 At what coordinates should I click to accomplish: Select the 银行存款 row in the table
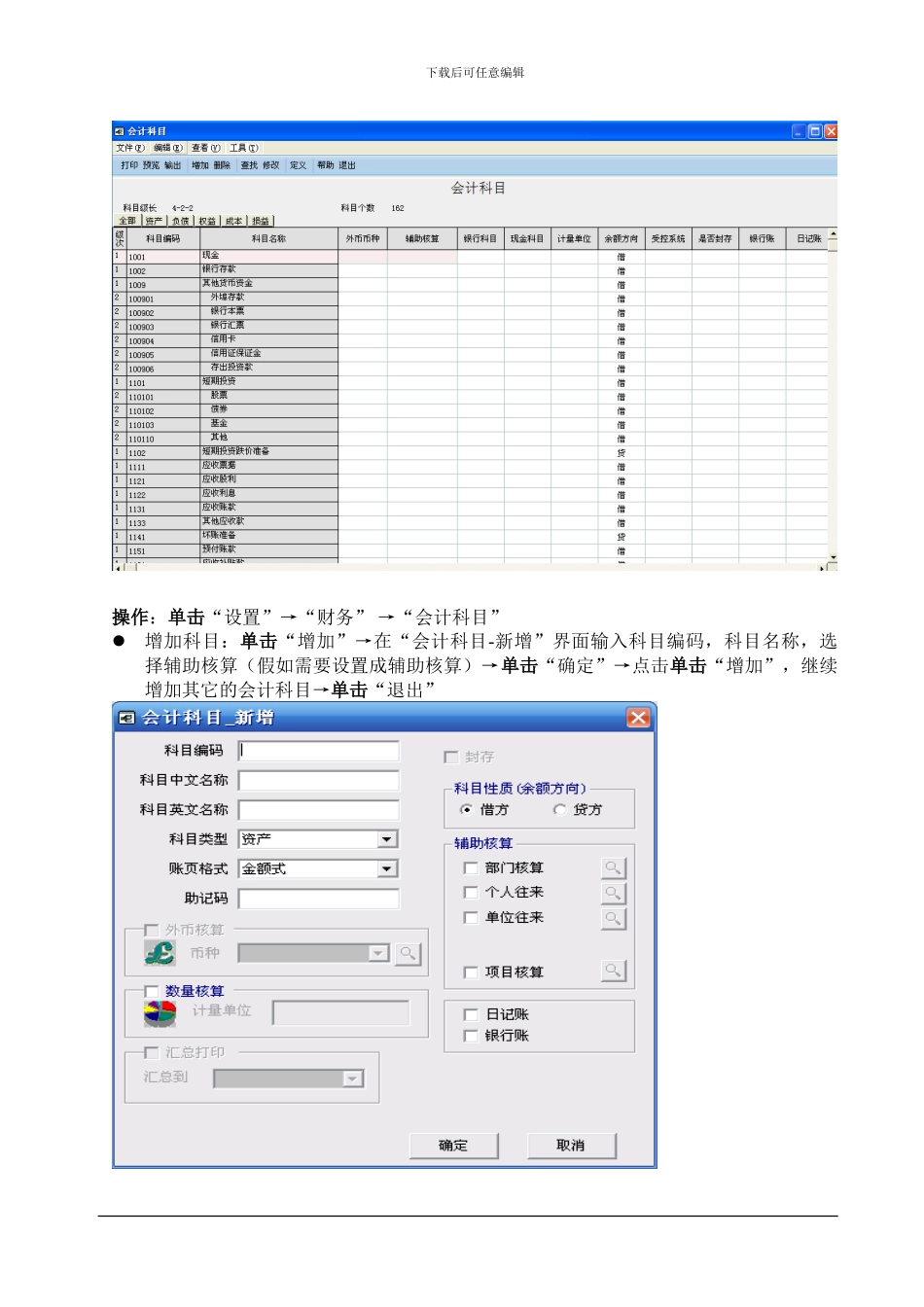[471, 270]
